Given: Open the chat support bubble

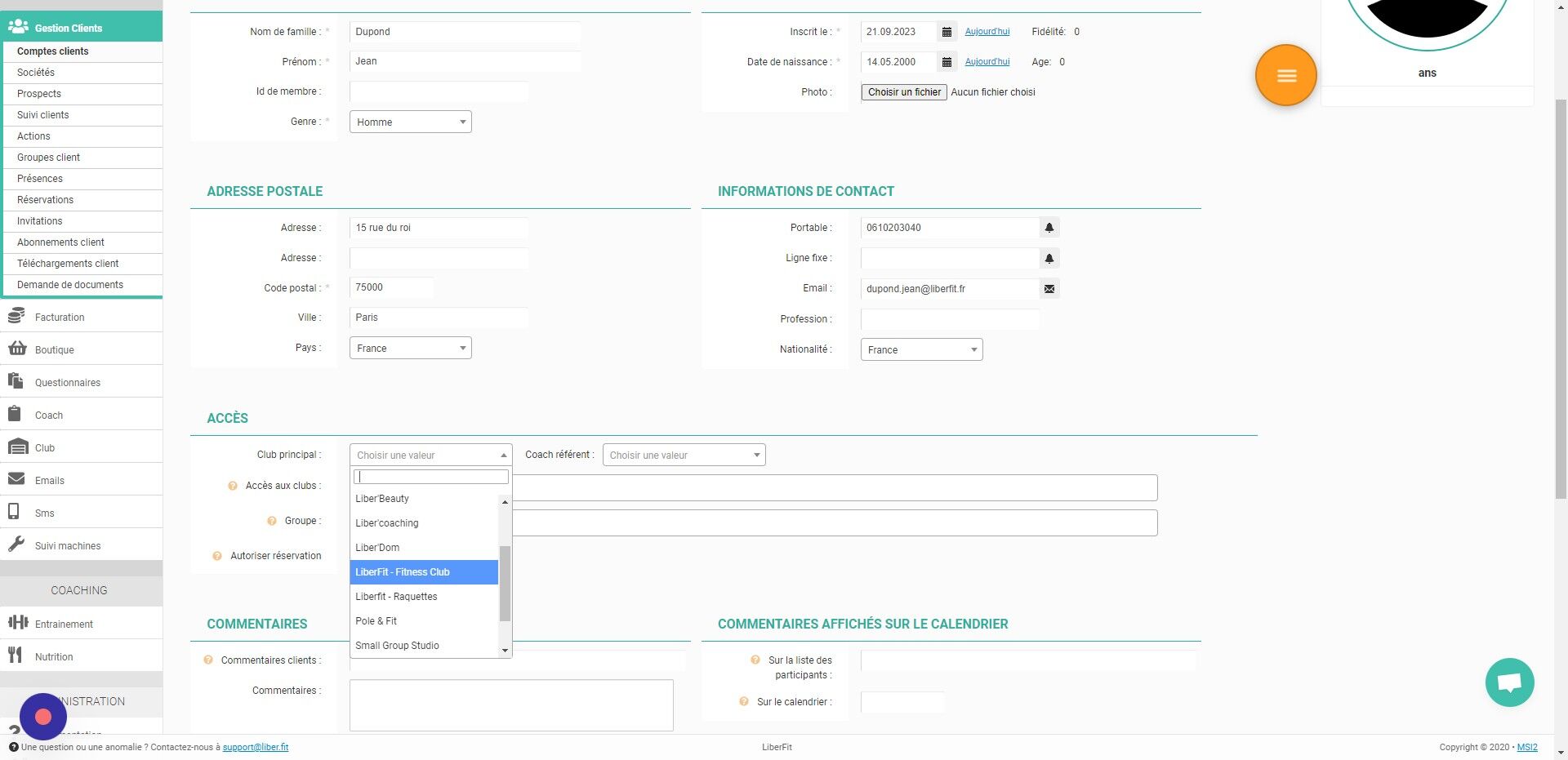Looking at the screenshot, I should click(1509, 682).
